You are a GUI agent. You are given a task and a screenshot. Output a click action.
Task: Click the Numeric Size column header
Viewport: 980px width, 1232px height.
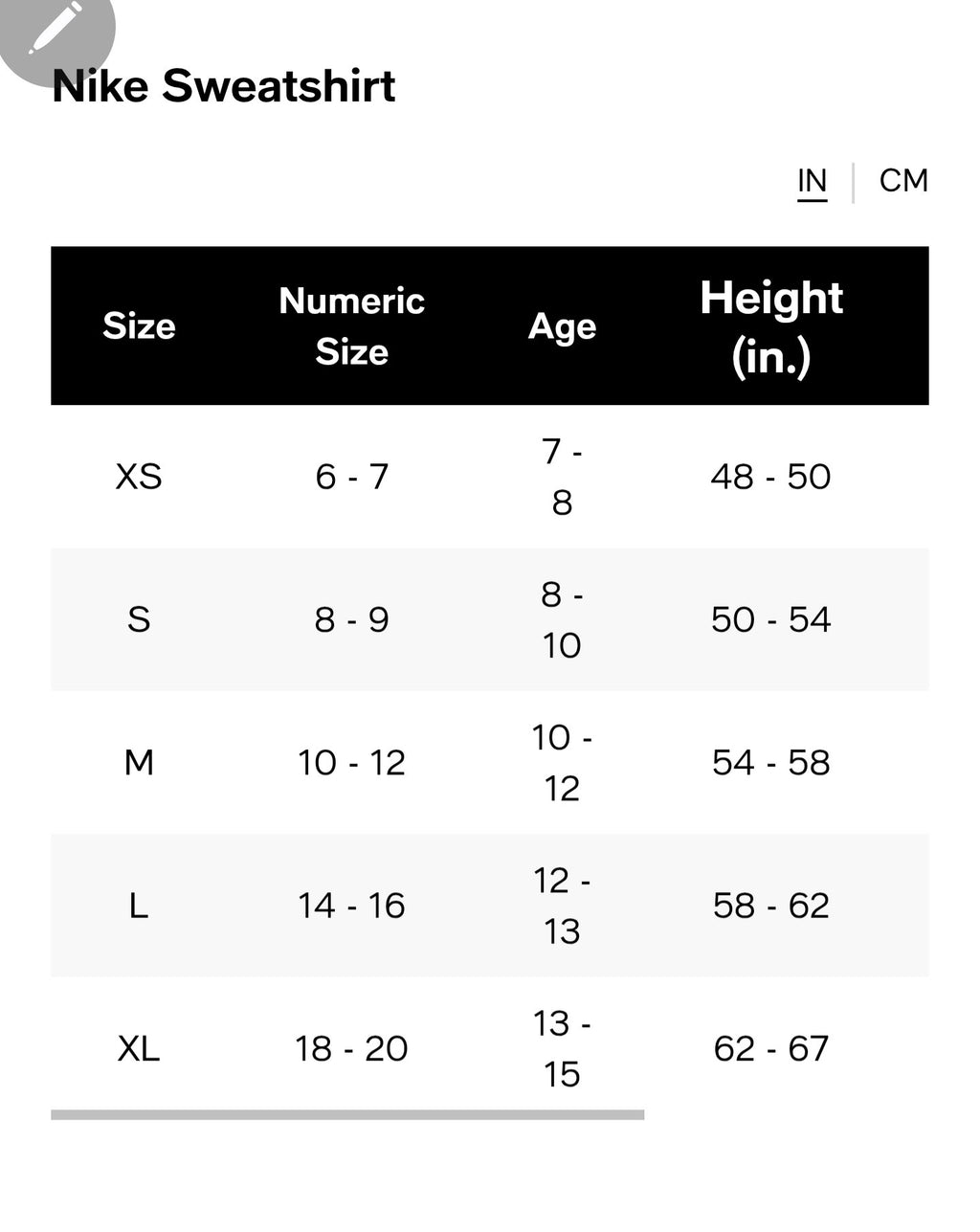(x=351, y=326)
